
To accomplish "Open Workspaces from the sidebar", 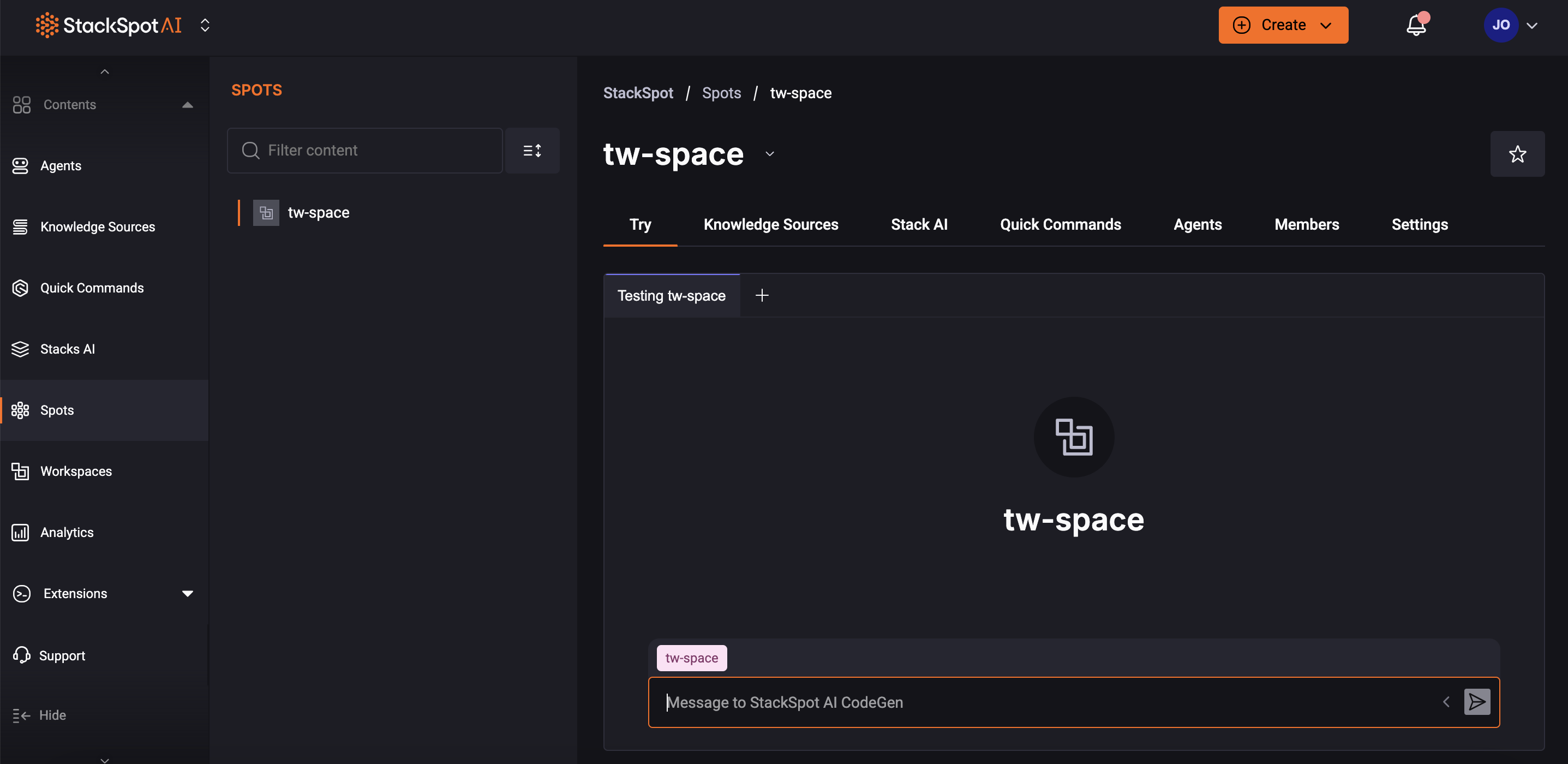I will [x=75, y=470].
